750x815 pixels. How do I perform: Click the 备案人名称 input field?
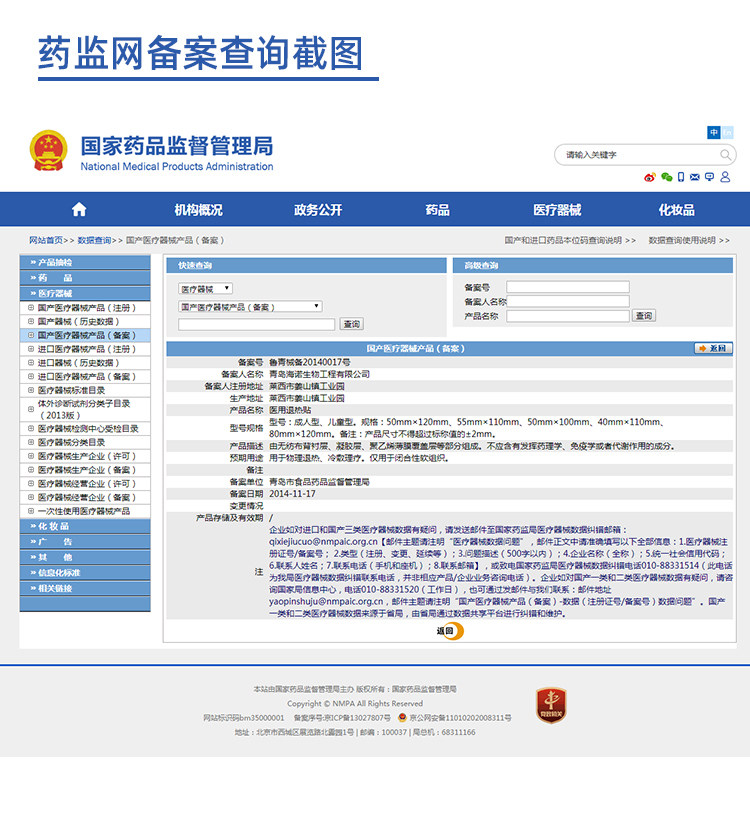[x=568, y=301]
